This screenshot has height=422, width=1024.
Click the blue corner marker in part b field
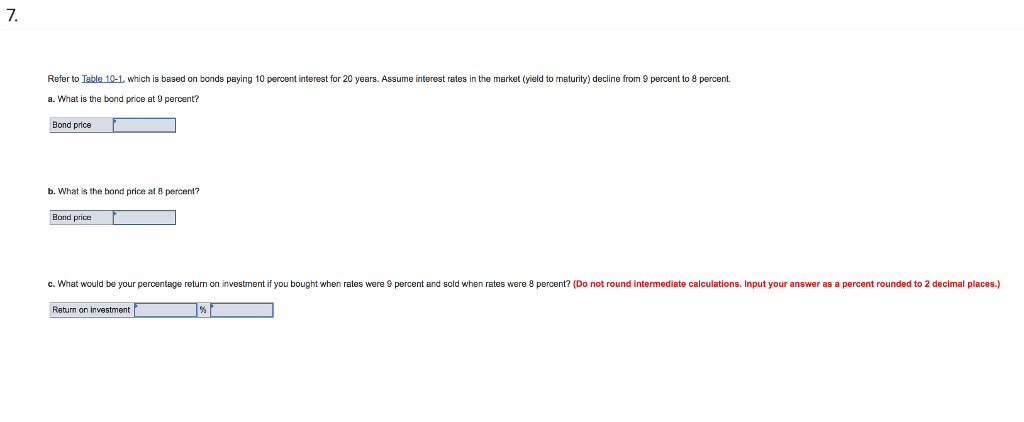click(x=115, y=212)
